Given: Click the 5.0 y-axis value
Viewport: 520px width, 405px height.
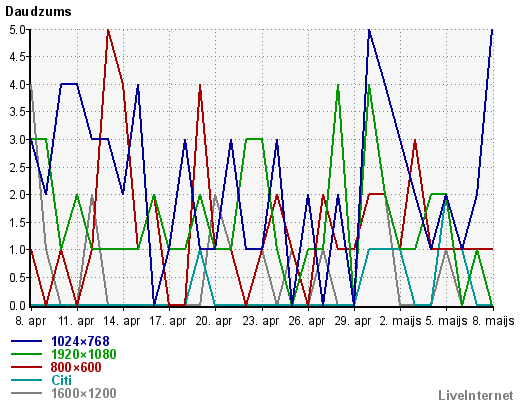Looking at the screenshot, I should tap(18, 30).
